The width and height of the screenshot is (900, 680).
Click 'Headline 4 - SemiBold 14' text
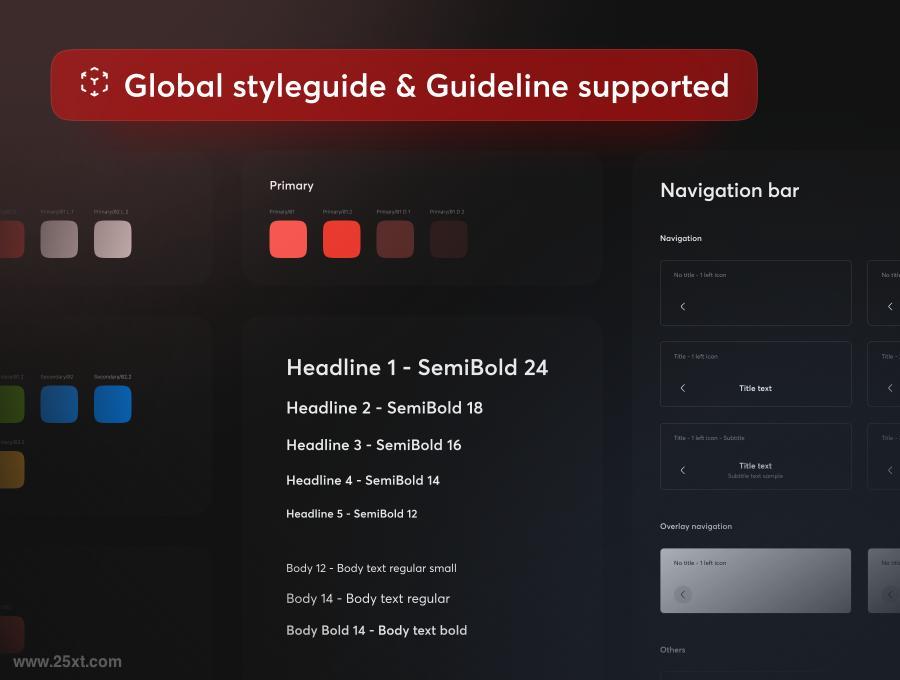pyautogui.click(x=362, y=480)
